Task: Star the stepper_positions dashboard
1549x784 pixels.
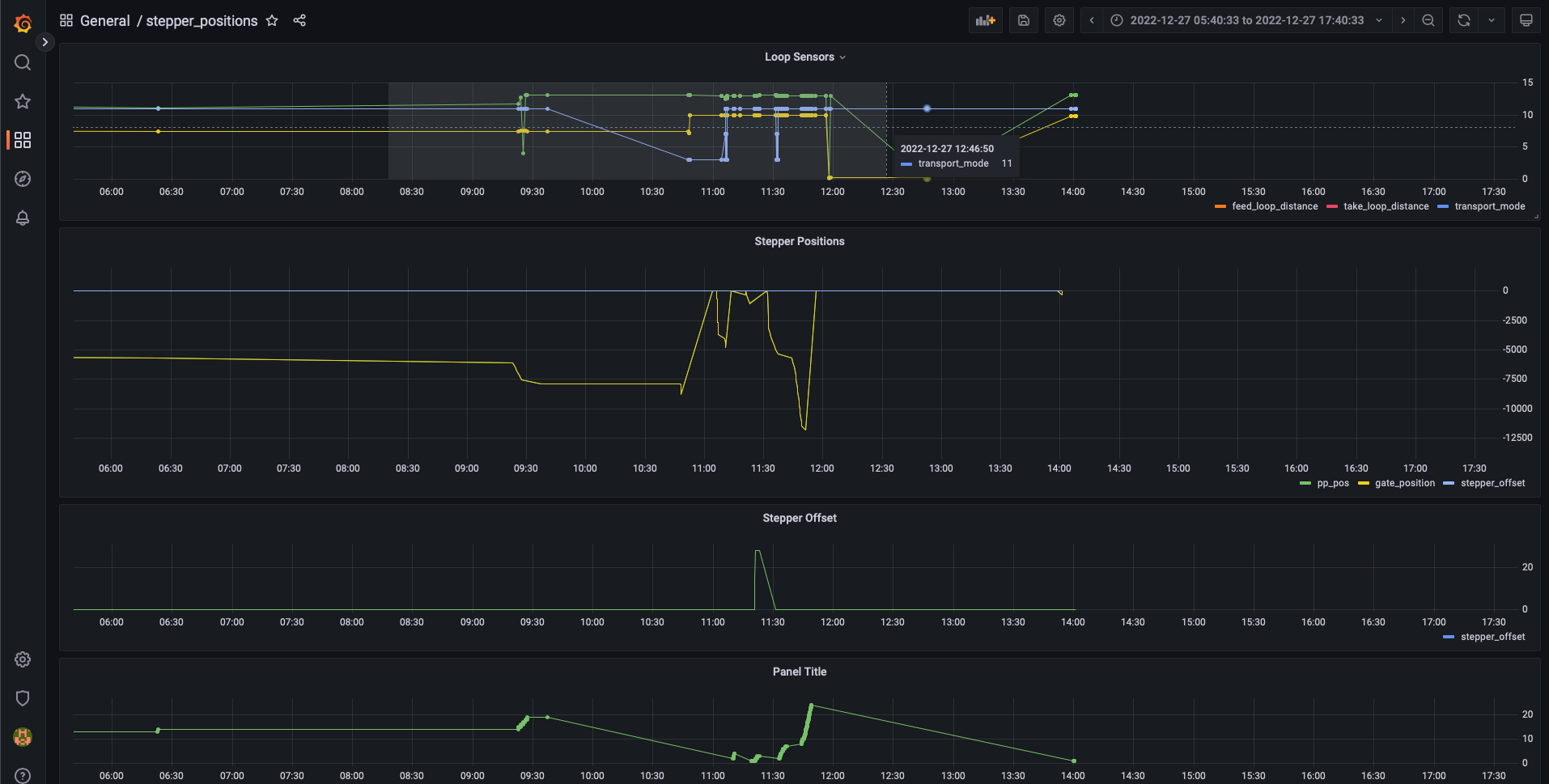Action: pyautogui.click(x=272, y=20)
